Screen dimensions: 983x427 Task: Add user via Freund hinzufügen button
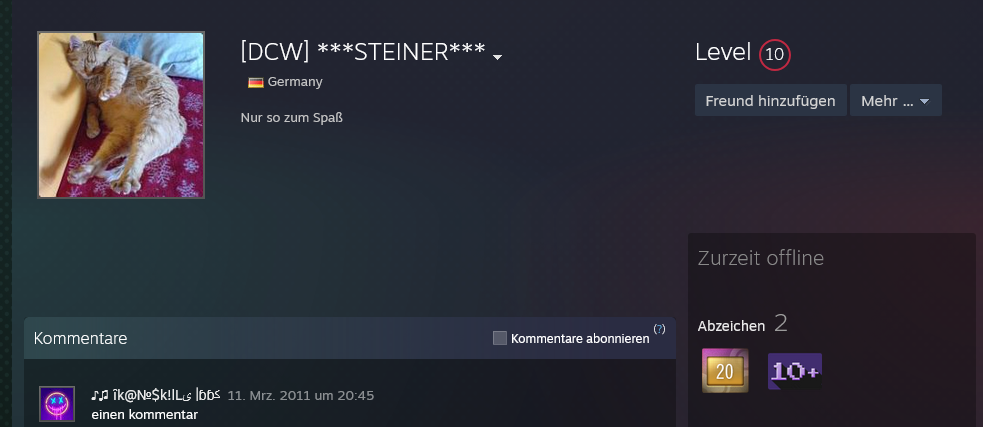pos(770,100)
